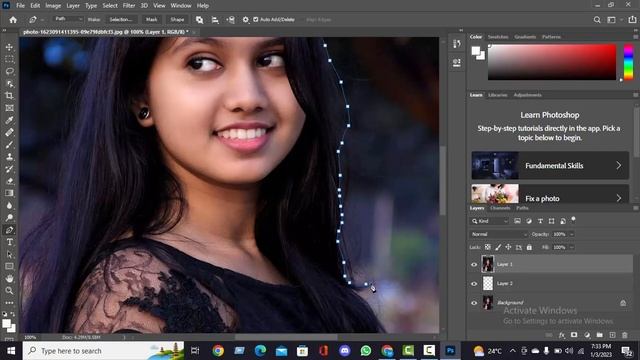The height and width of the screenshot is (360, 640).
Task: Toggle lock image pixels brush icon
Action: point(498,247)
